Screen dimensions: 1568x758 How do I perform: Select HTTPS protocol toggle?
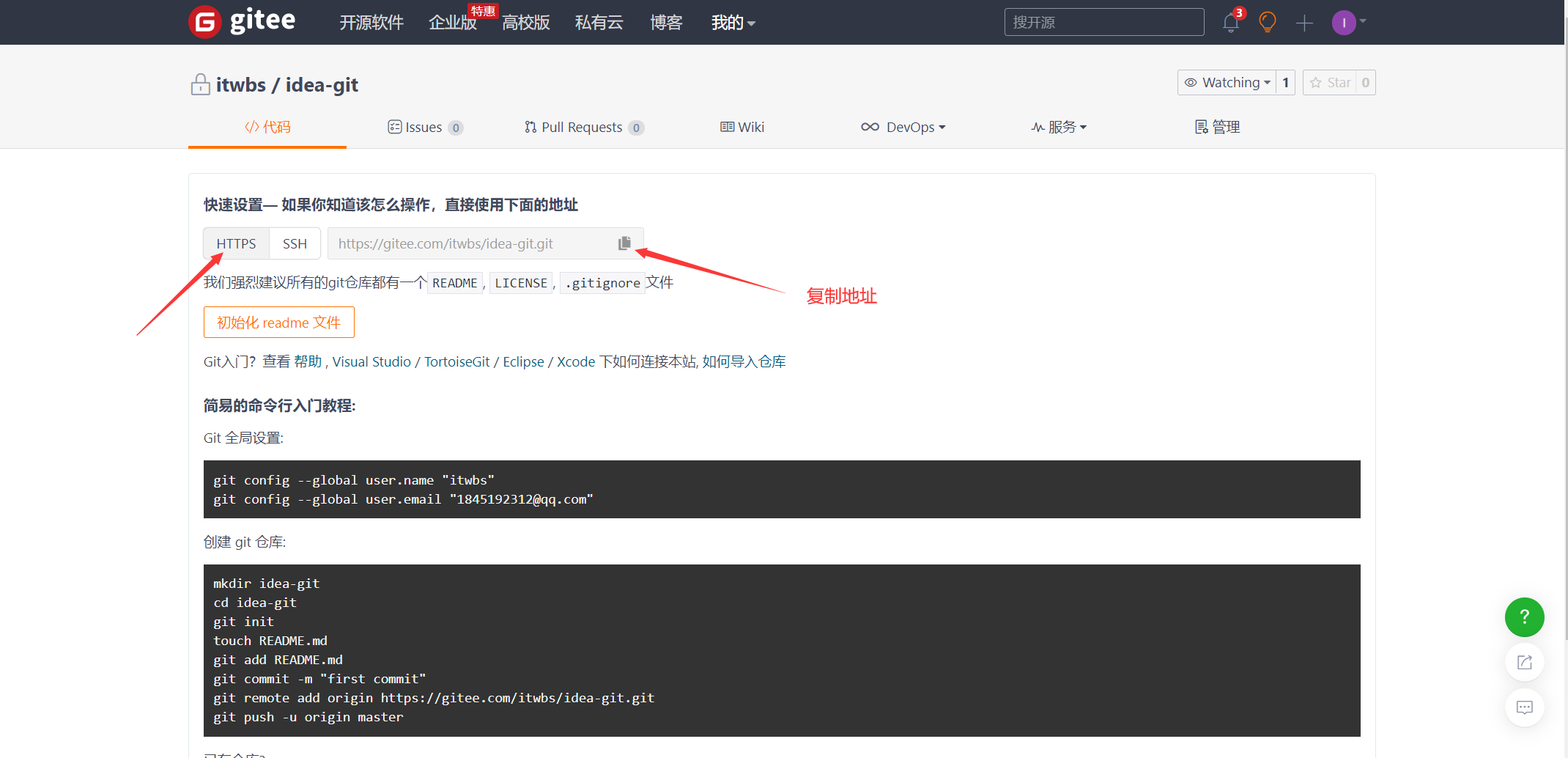(x=236, y=243)
